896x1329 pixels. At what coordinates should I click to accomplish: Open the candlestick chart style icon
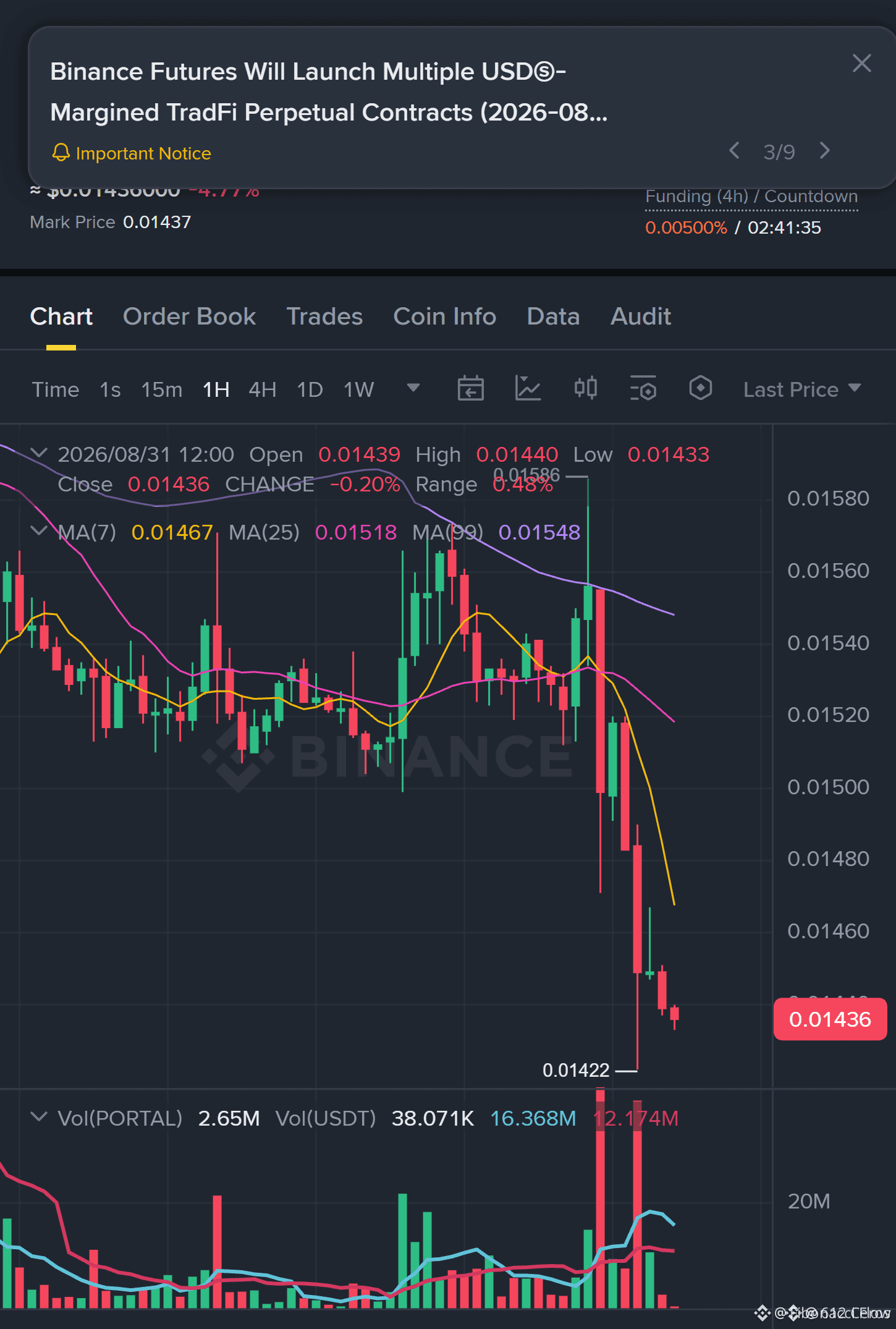pos(586,388)
